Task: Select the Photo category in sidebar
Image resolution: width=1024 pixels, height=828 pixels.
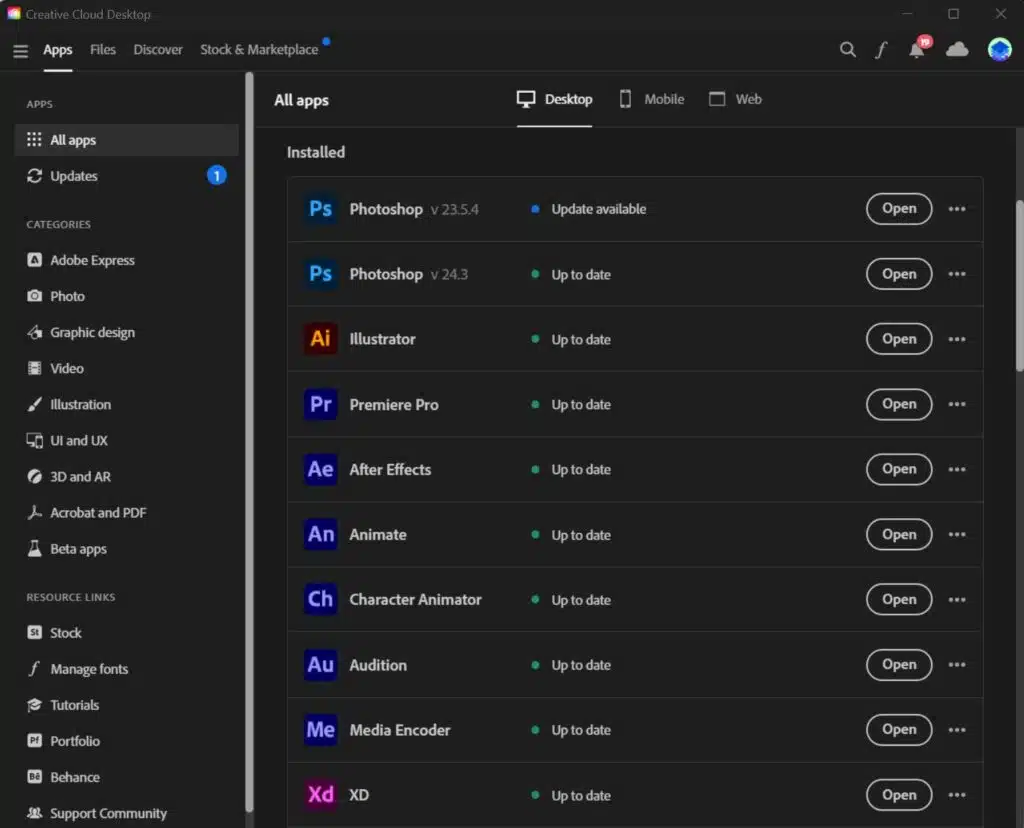Action: coord(67,296)
